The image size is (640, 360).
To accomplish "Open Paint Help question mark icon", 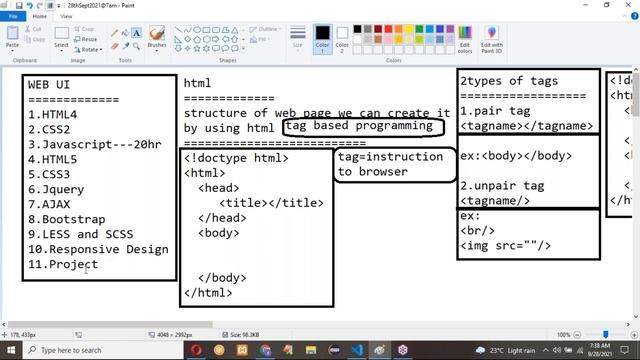I will click(x=634, y=16).
